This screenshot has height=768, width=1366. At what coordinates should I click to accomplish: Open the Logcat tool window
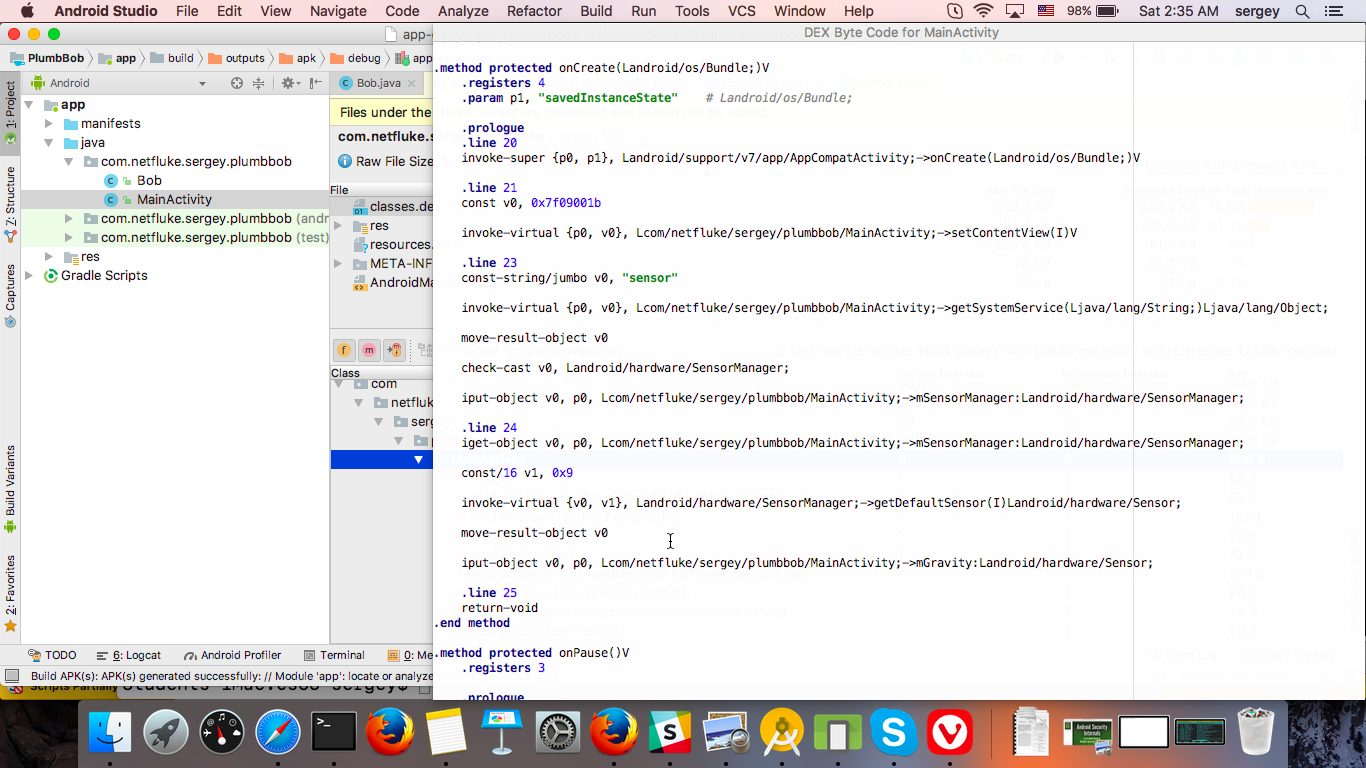[129, 656]
